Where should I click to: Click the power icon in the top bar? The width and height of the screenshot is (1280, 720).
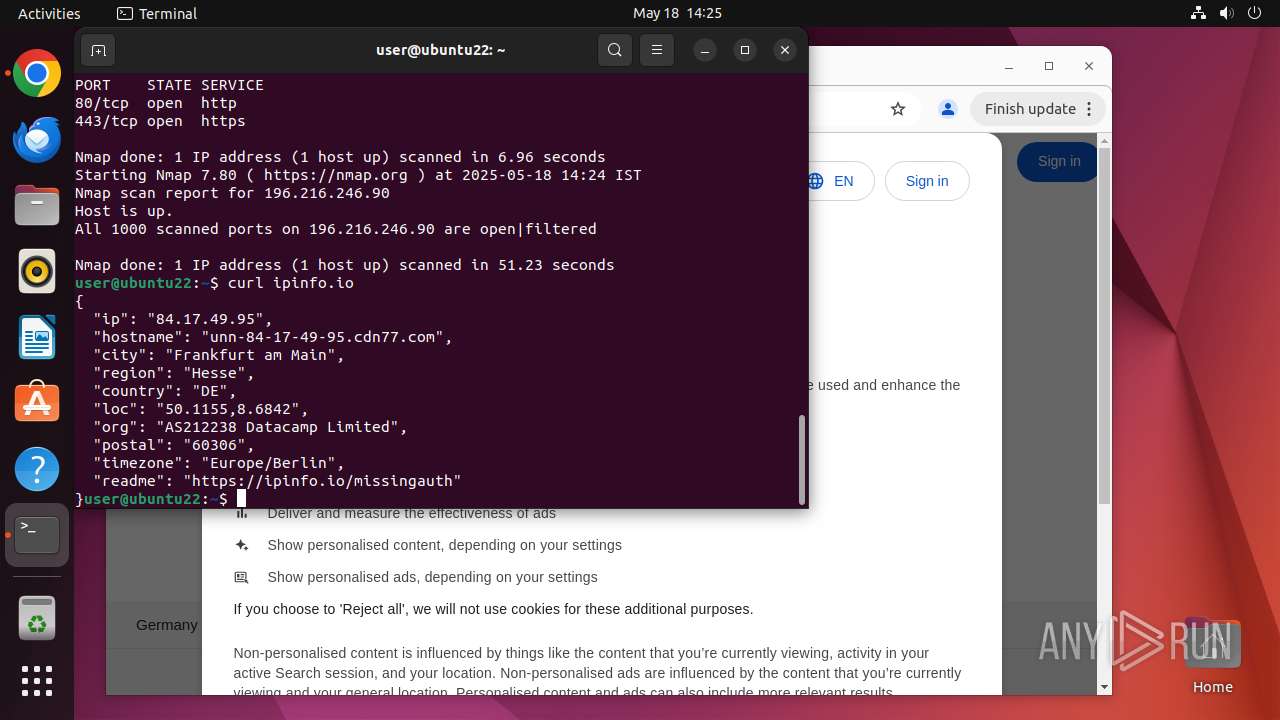click(x=1252, y=13)
